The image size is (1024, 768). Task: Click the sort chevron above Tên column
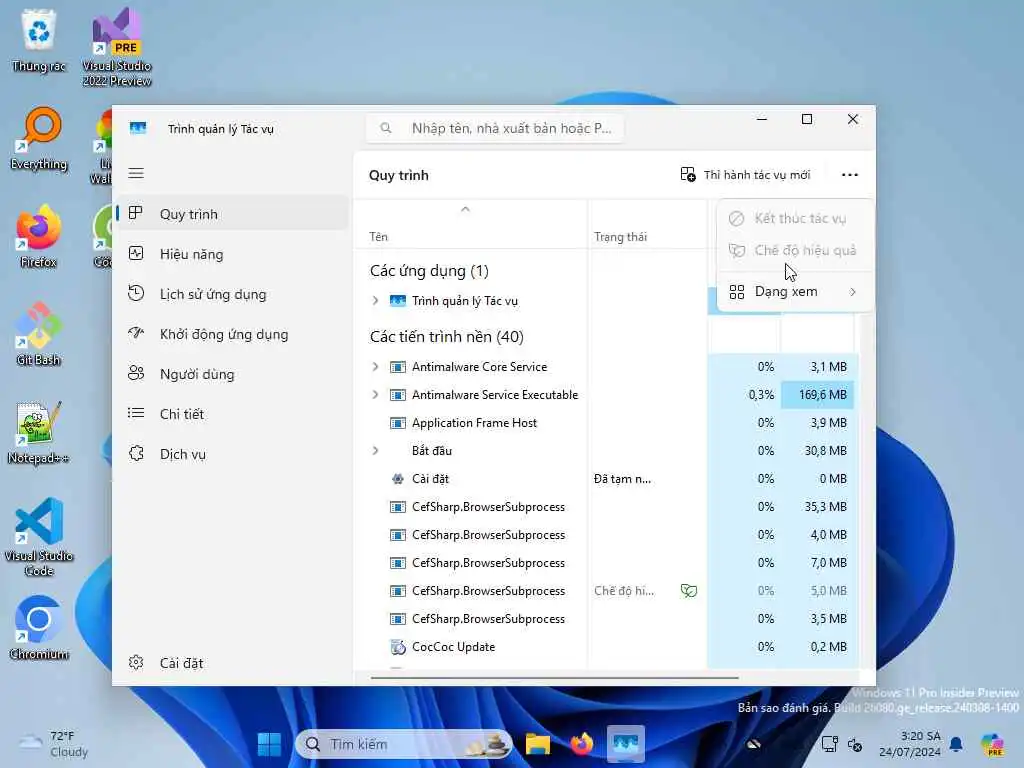[465, 209]
